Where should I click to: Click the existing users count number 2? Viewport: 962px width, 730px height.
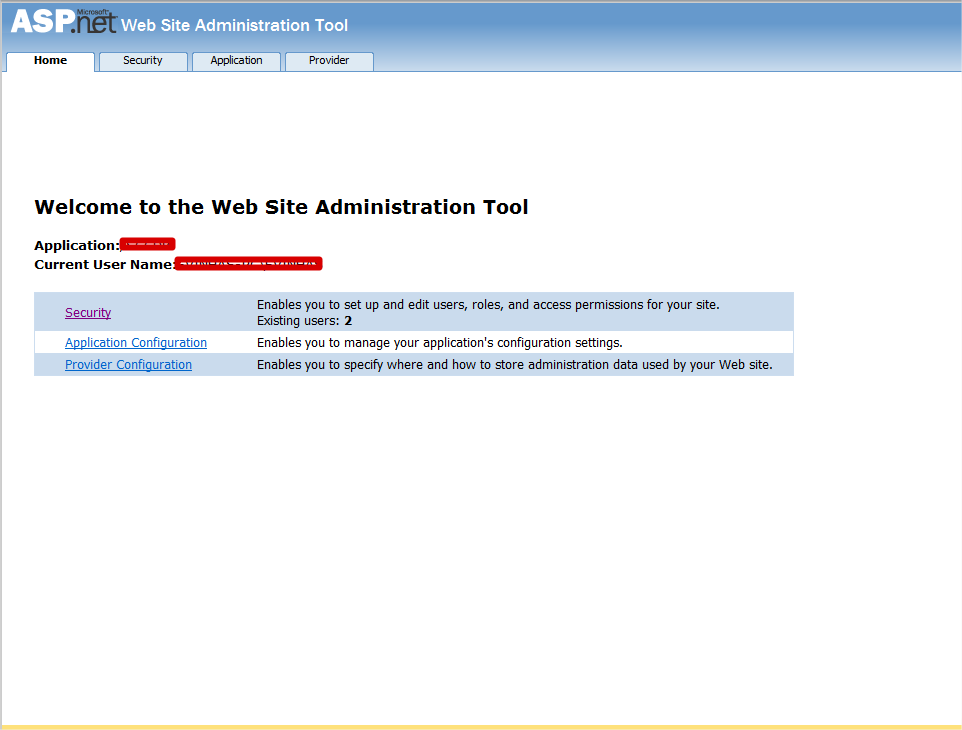coord(348,322)
